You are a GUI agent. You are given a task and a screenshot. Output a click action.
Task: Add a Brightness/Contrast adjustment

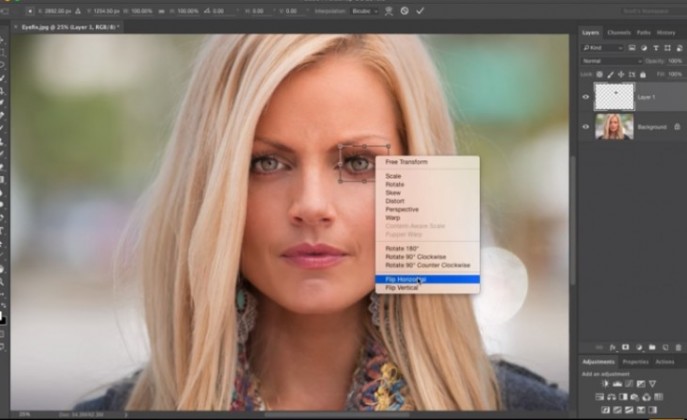pyautogui.click(x=605, y=384)
